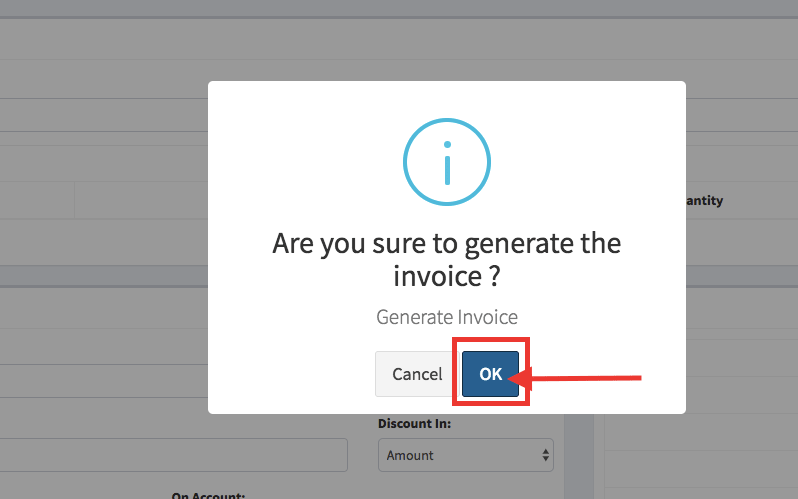Click the On Account: label
This screenshot has height=499, width=798.
point(208,495)
